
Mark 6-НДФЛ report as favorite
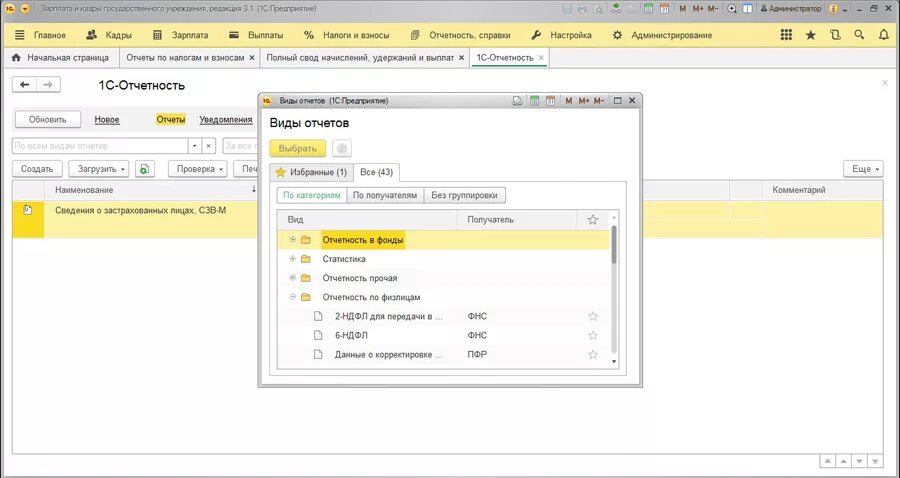(x=593, y=335)
